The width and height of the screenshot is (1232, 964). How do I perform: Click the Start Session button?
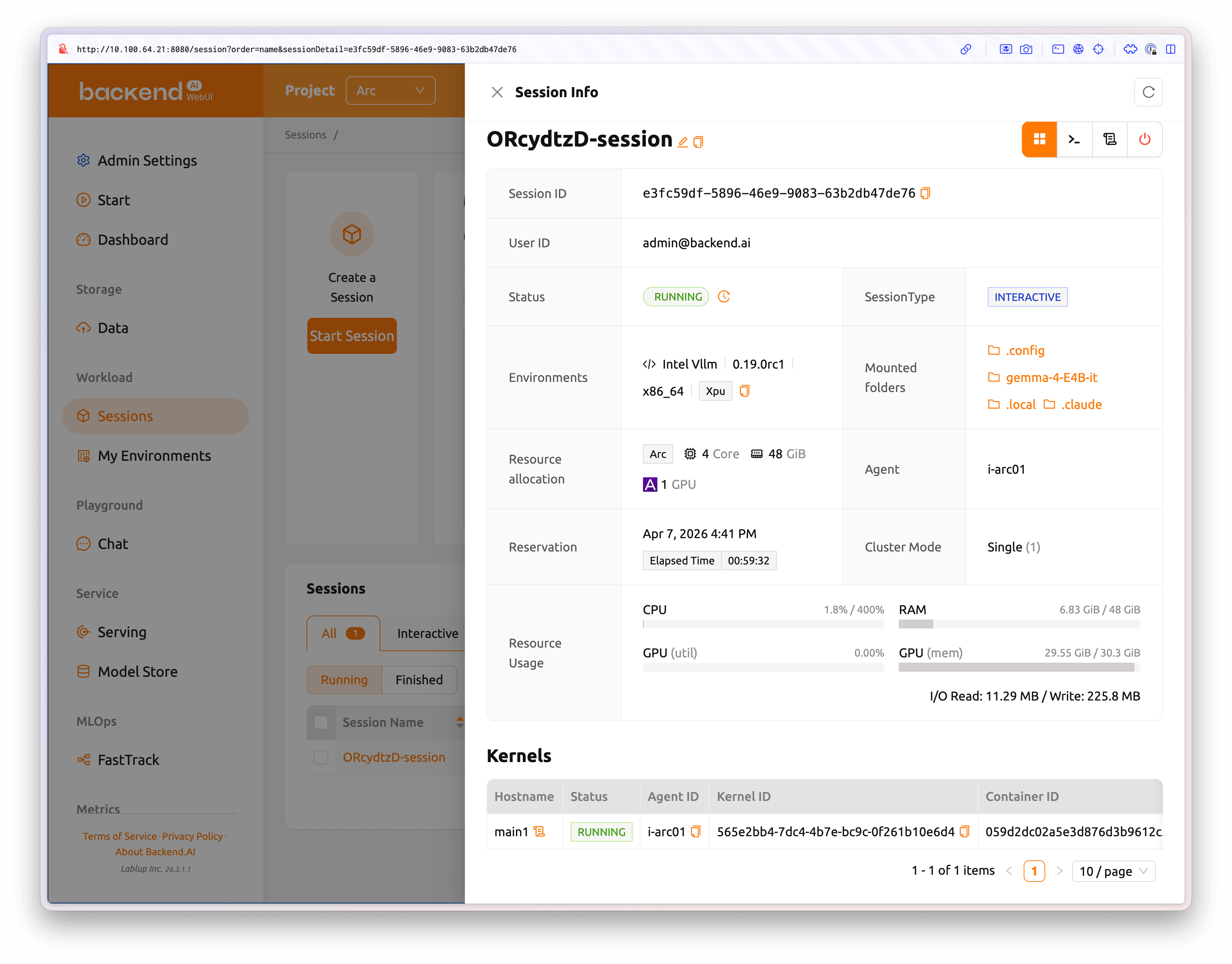(x=352, y=336)
